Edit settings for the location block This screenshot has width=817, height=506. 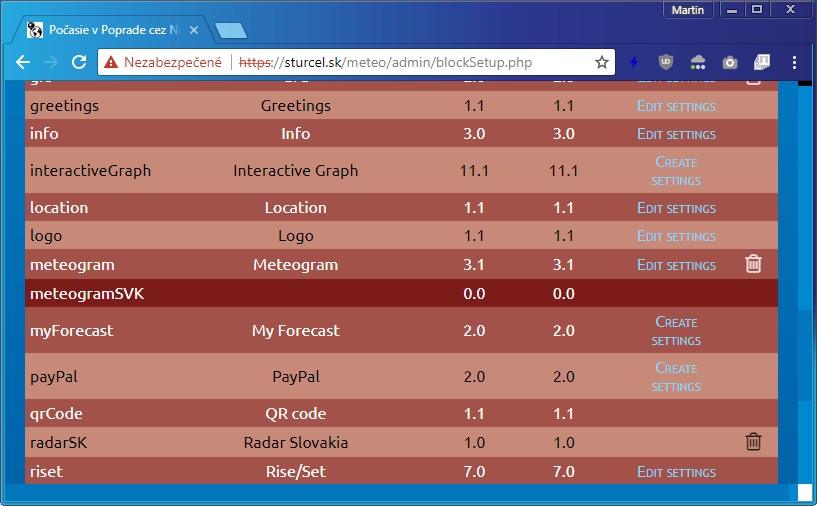click(x=676, y=208)
